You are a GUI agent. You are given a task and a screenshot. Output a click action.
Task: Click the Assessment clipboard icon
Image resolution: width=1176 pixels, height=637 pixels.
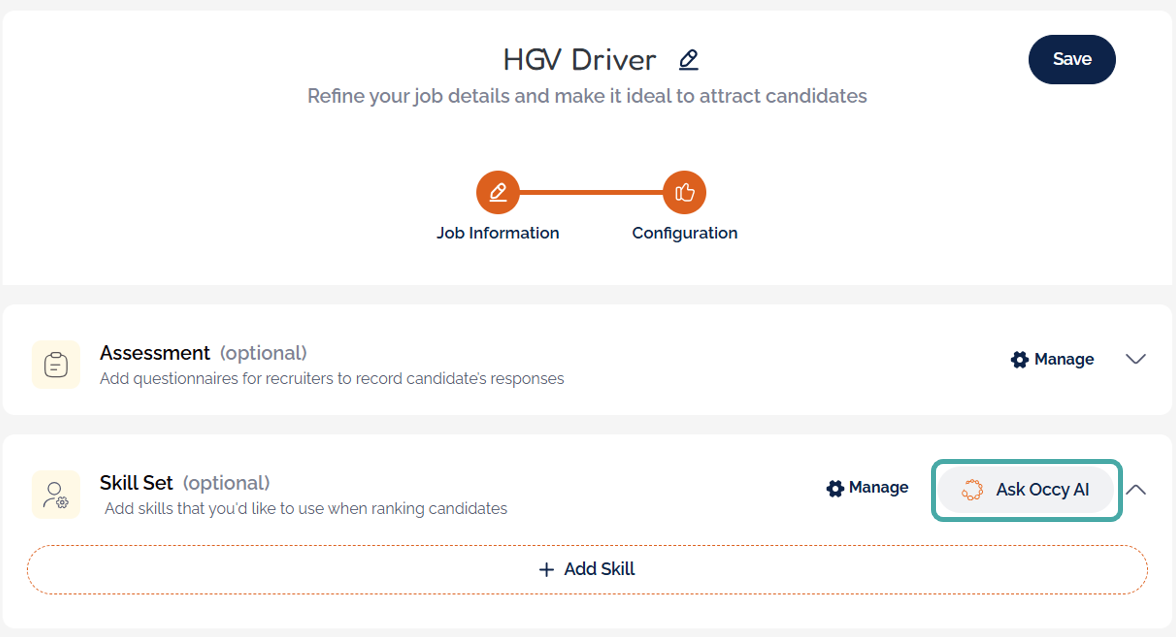coord(56,365)
